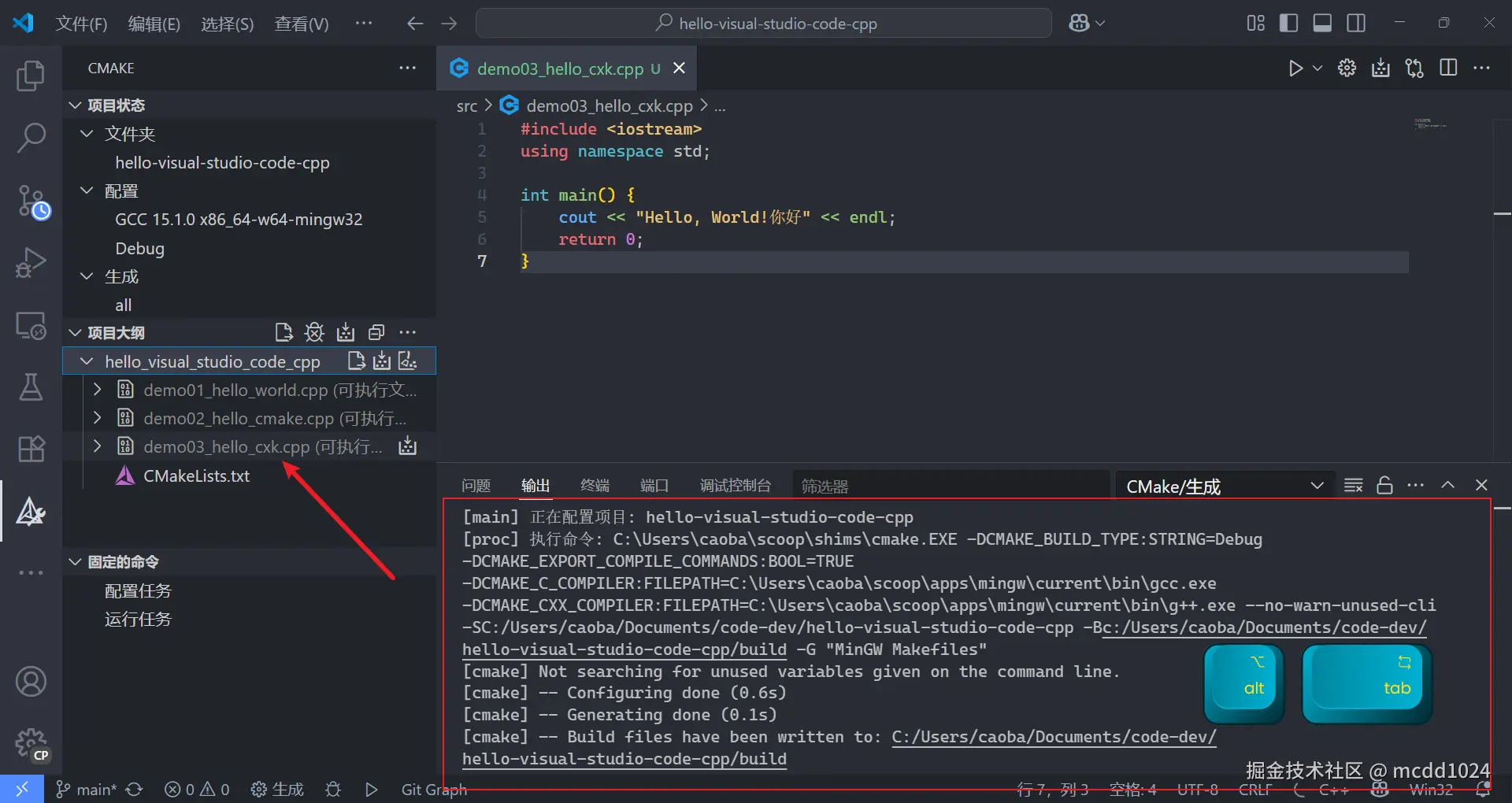Open the 编辑(E) menu

[154, 24]
